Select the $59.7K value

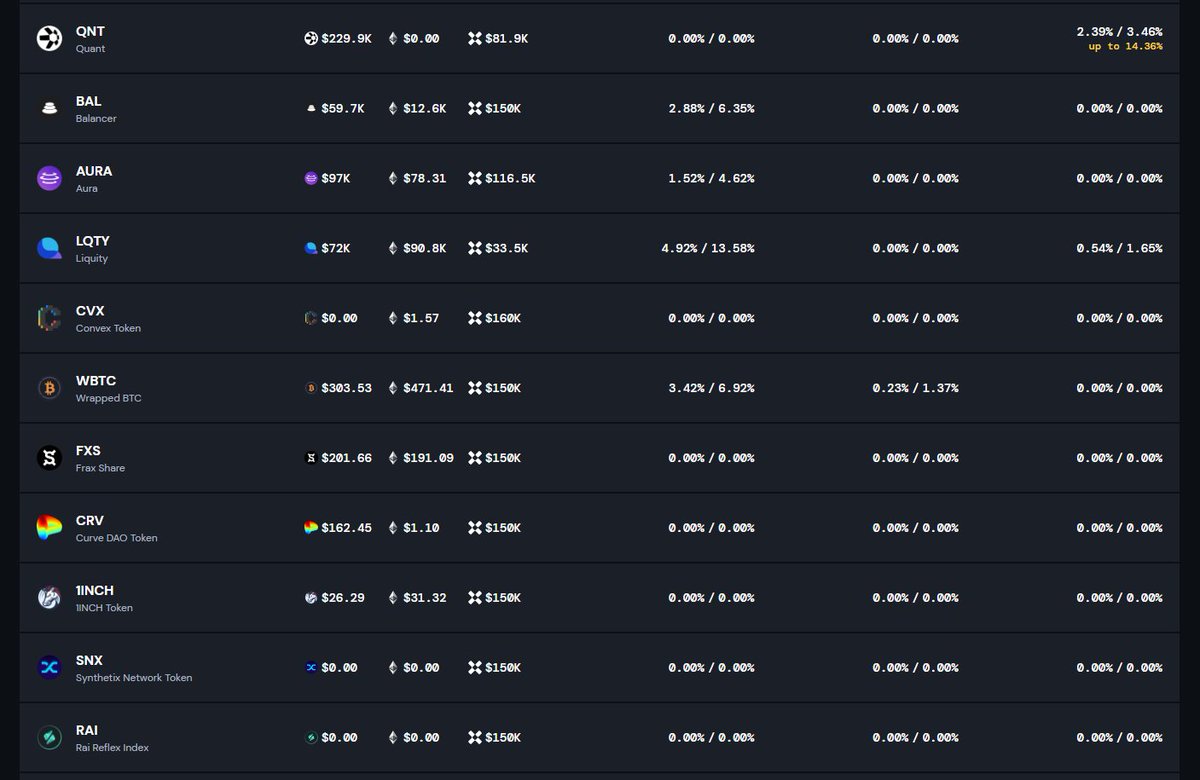[343, 109]
